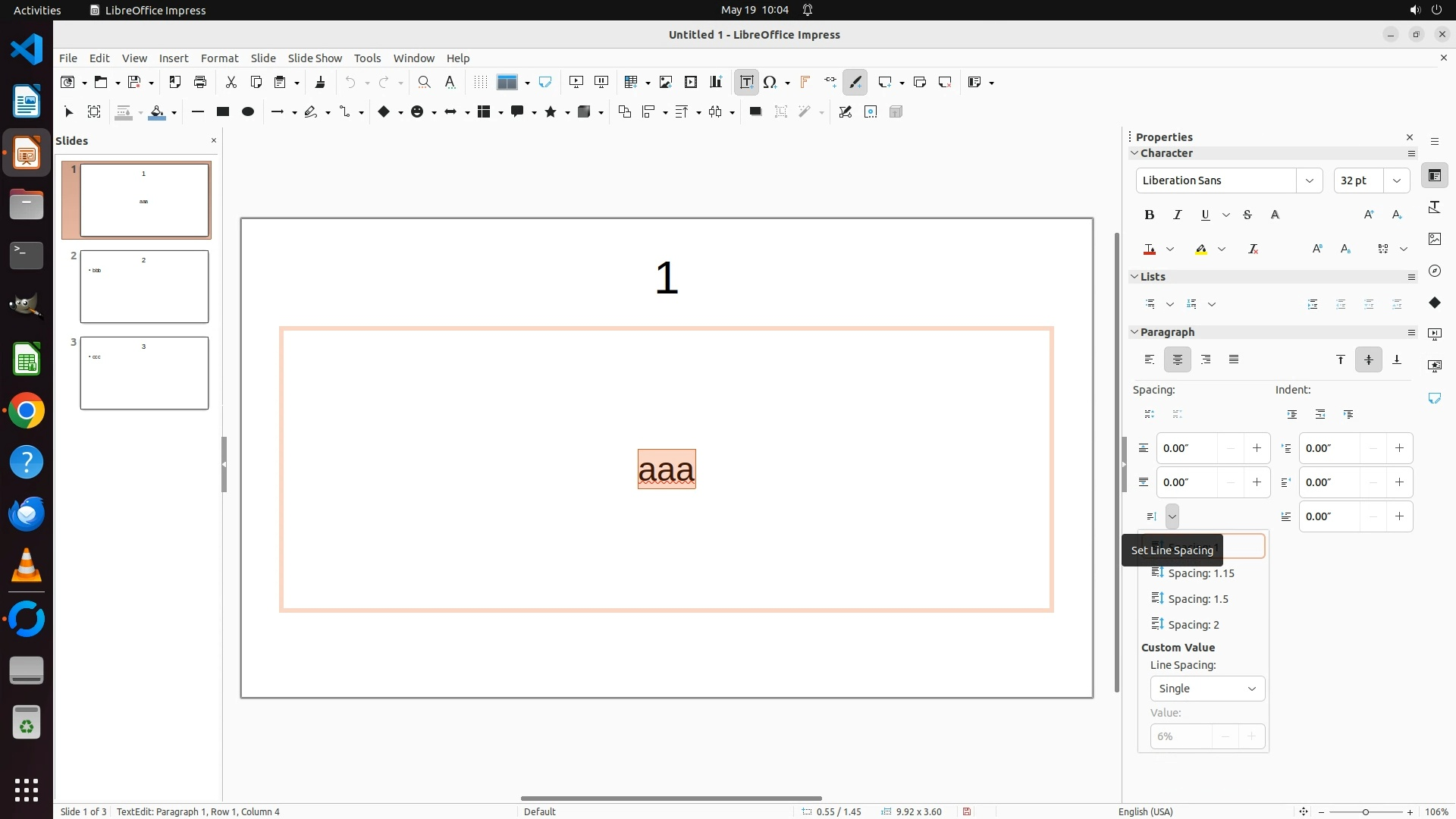Expand the Line Spacing Single combo box
1456x819 pixels.
tap(1207, 689)
